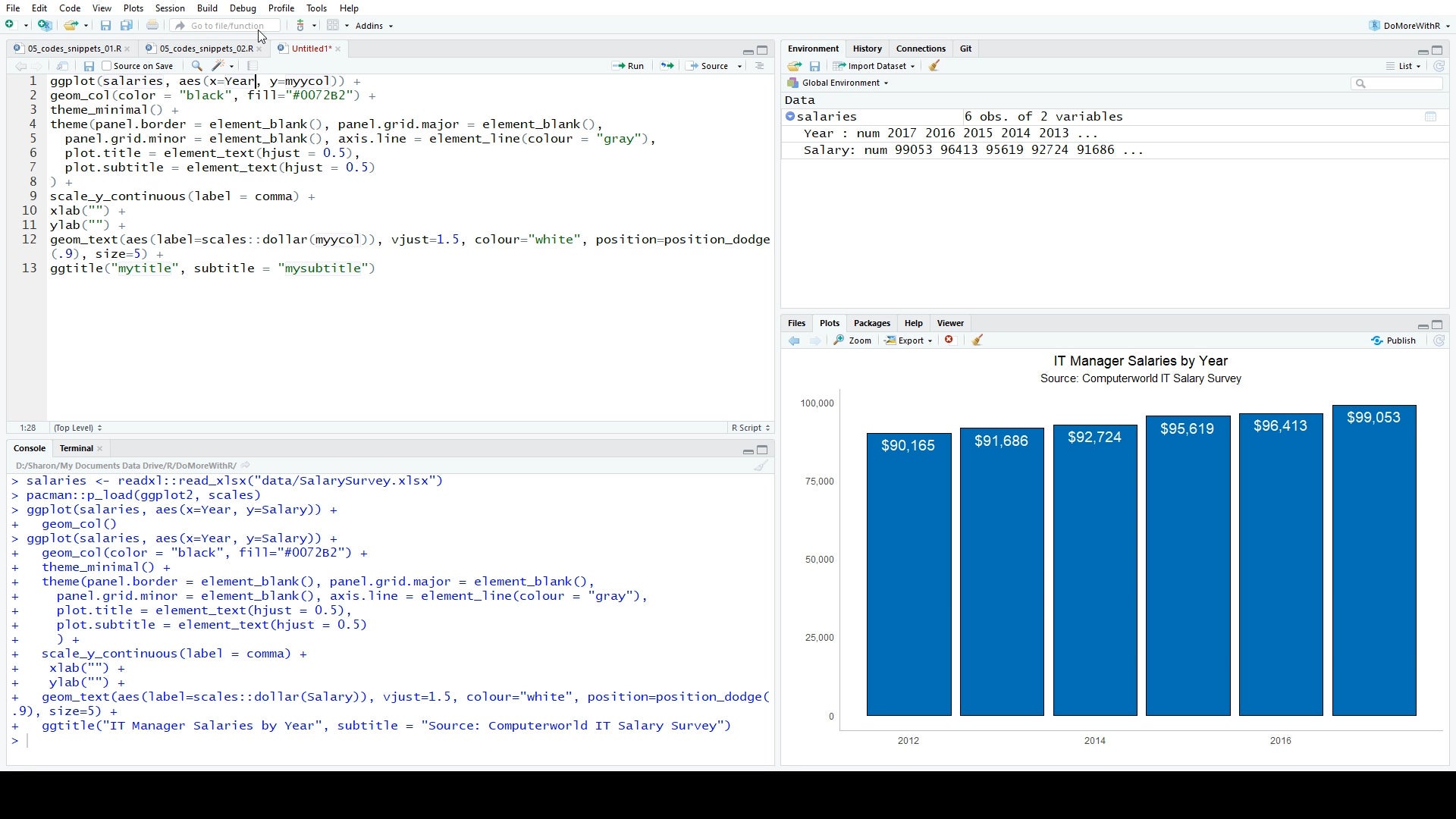The width and height of the screenshot is (1456, 819).
Task: Open the Viewer tab
Action: tap(950, 323)
